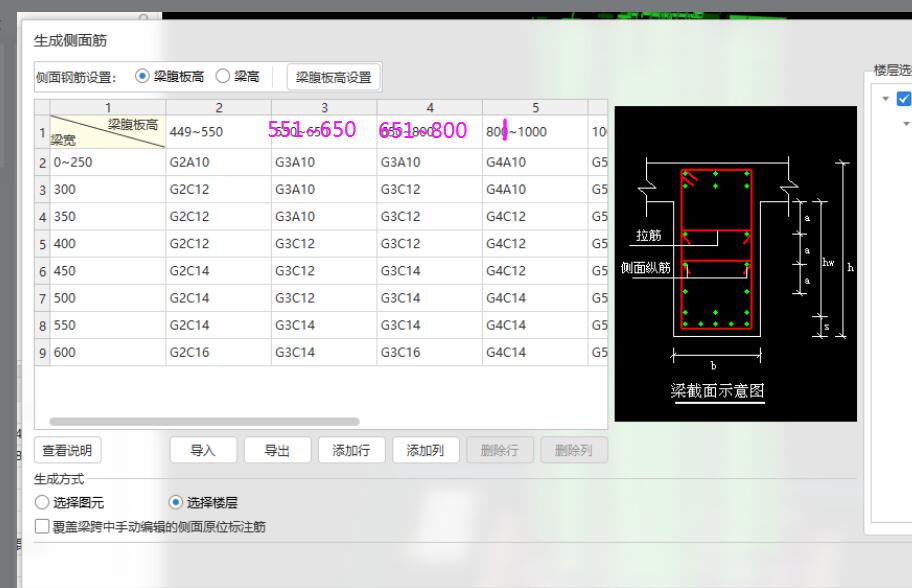Viewport: 912px width, 588px height.
Task: Click cell G3C16 in row 600
Action: [x=430, y=352]
